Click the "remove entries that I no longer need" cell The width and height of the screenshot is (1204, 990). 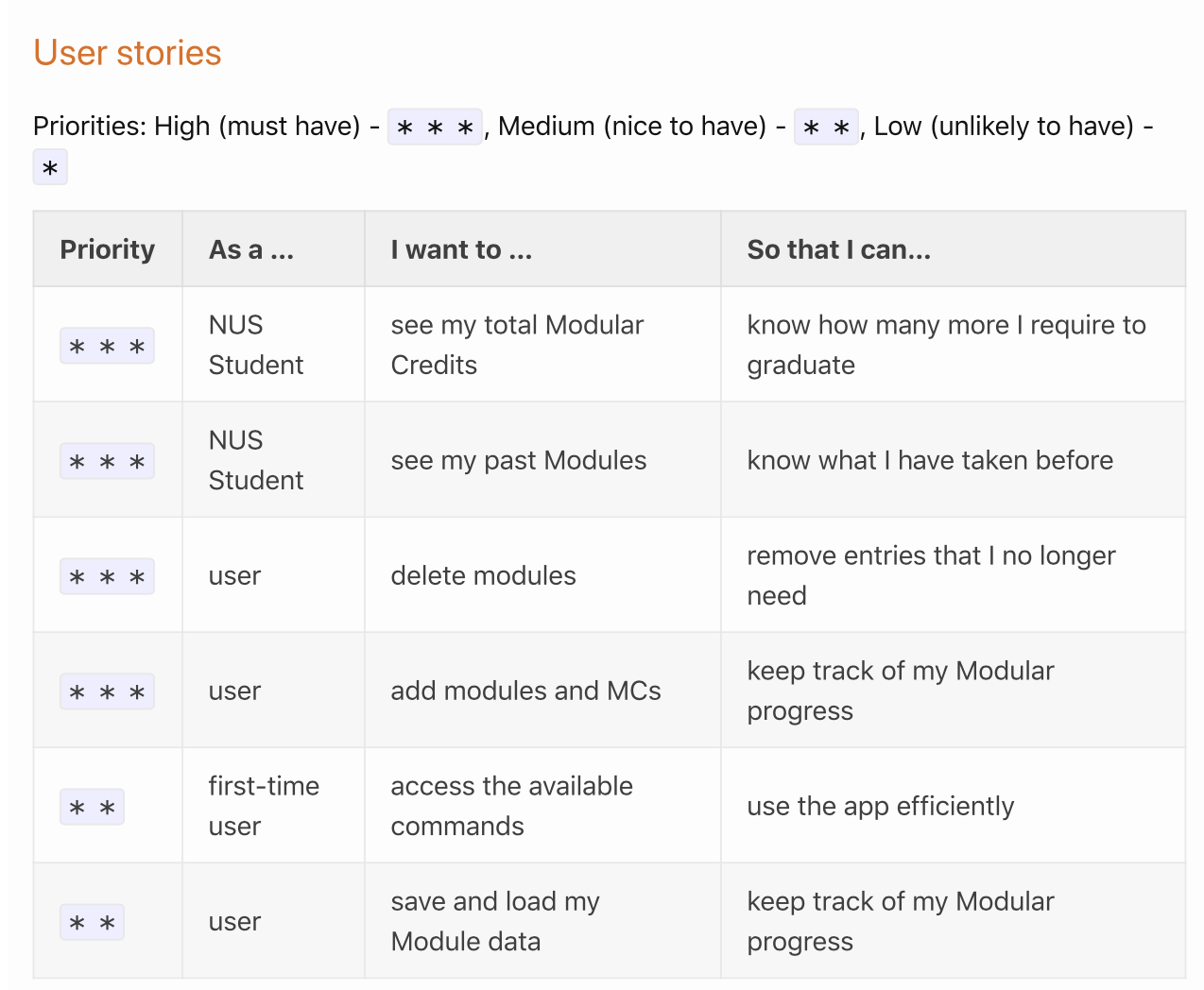tap(953, 575)
